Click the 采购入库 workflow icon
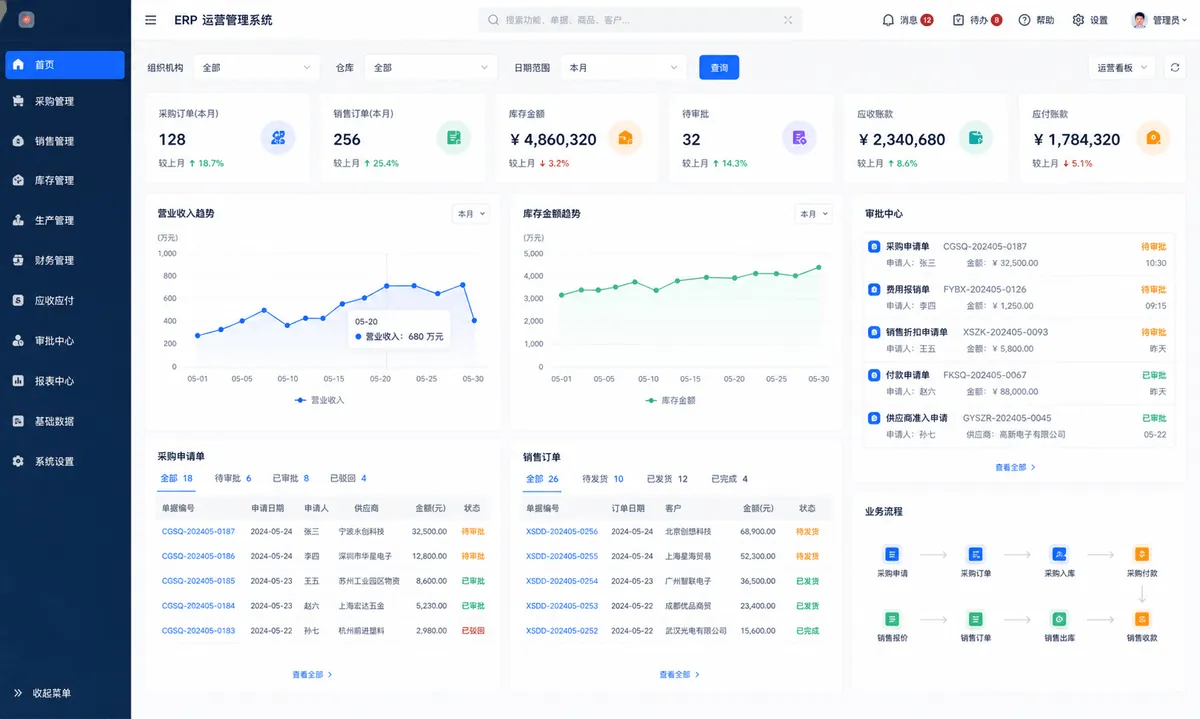Screen dimensions: 1200x719 pos(1059,554)
